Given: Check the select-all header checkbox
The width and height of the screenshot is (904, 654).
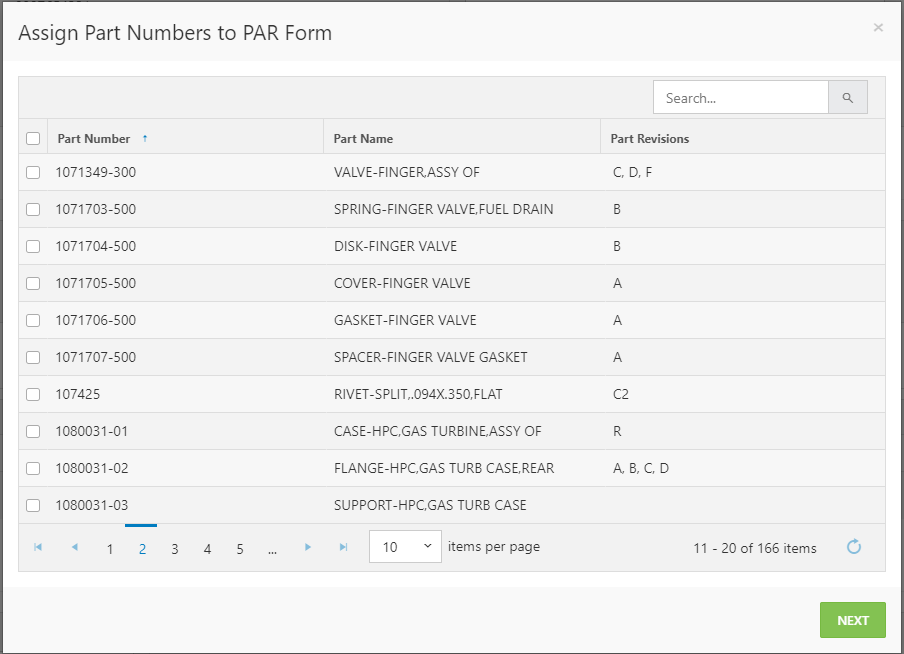Looking at the screenshot, I should (x=33, y=138).
